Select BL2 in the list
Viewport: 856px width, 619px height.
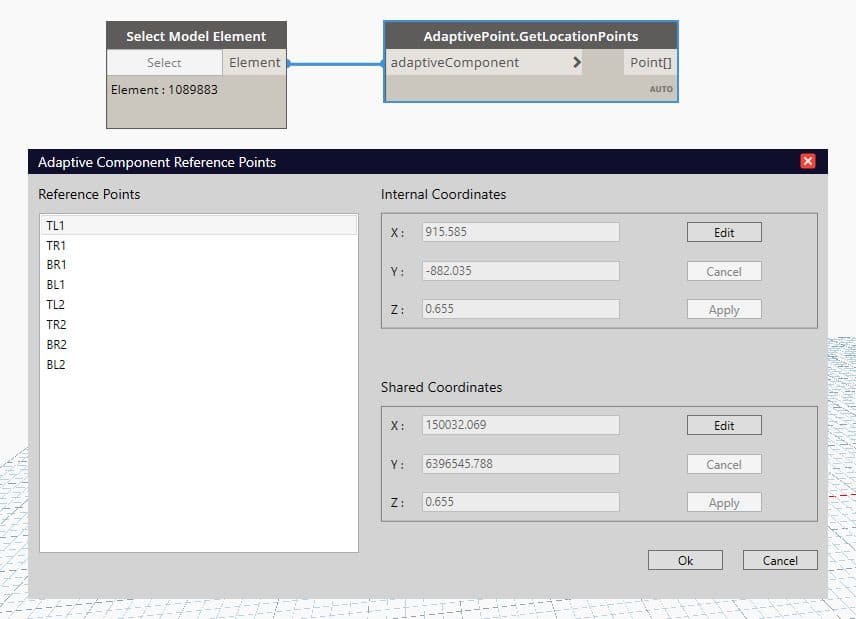pyautogui.click(x=56, y=365)
